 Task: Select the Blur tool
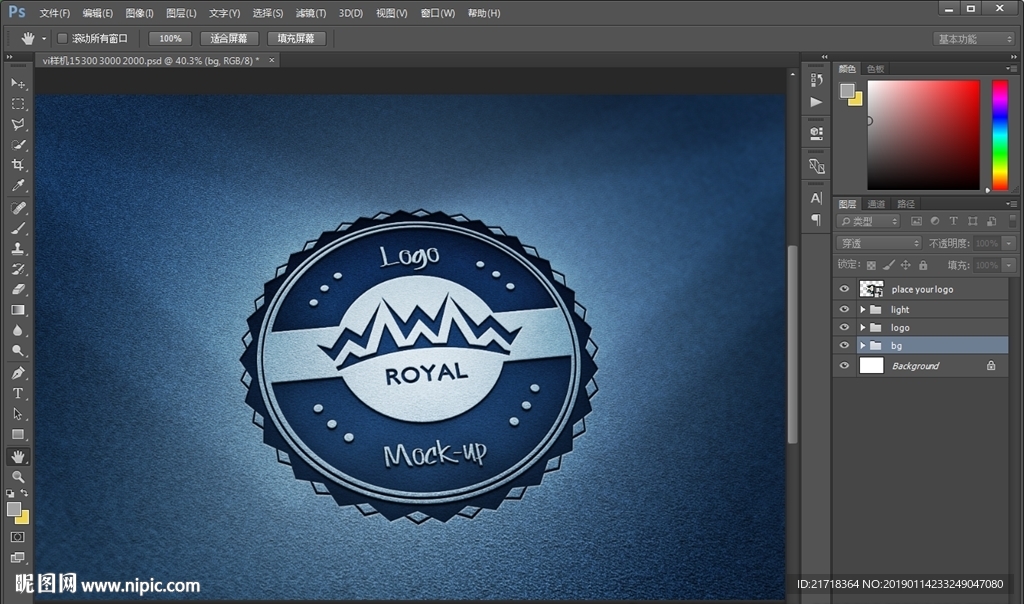pyautogui.click(x=18, y=330)
